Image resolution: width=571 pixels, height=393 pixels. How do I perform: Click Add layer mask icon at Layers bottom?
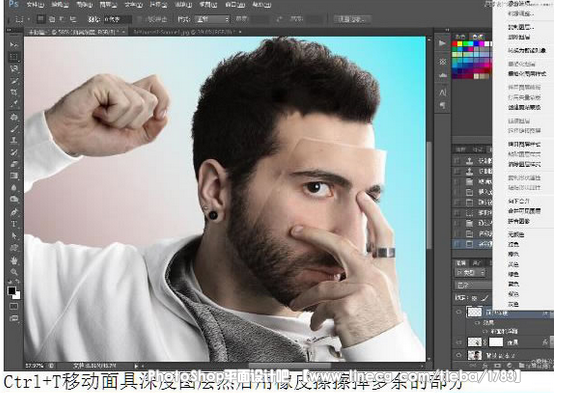coord(497,365)
